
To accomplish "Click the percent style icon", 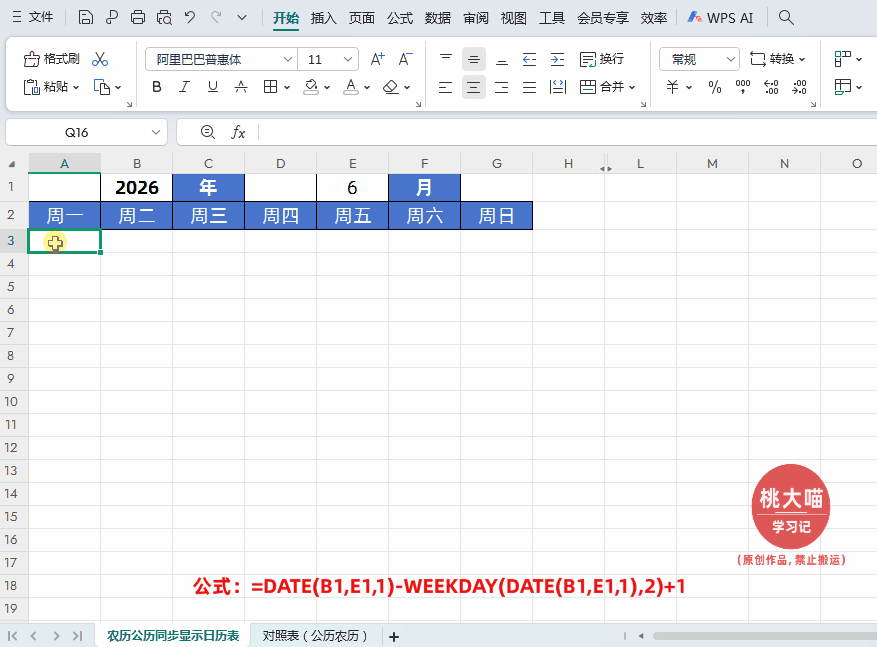I will tap(713, 87).
